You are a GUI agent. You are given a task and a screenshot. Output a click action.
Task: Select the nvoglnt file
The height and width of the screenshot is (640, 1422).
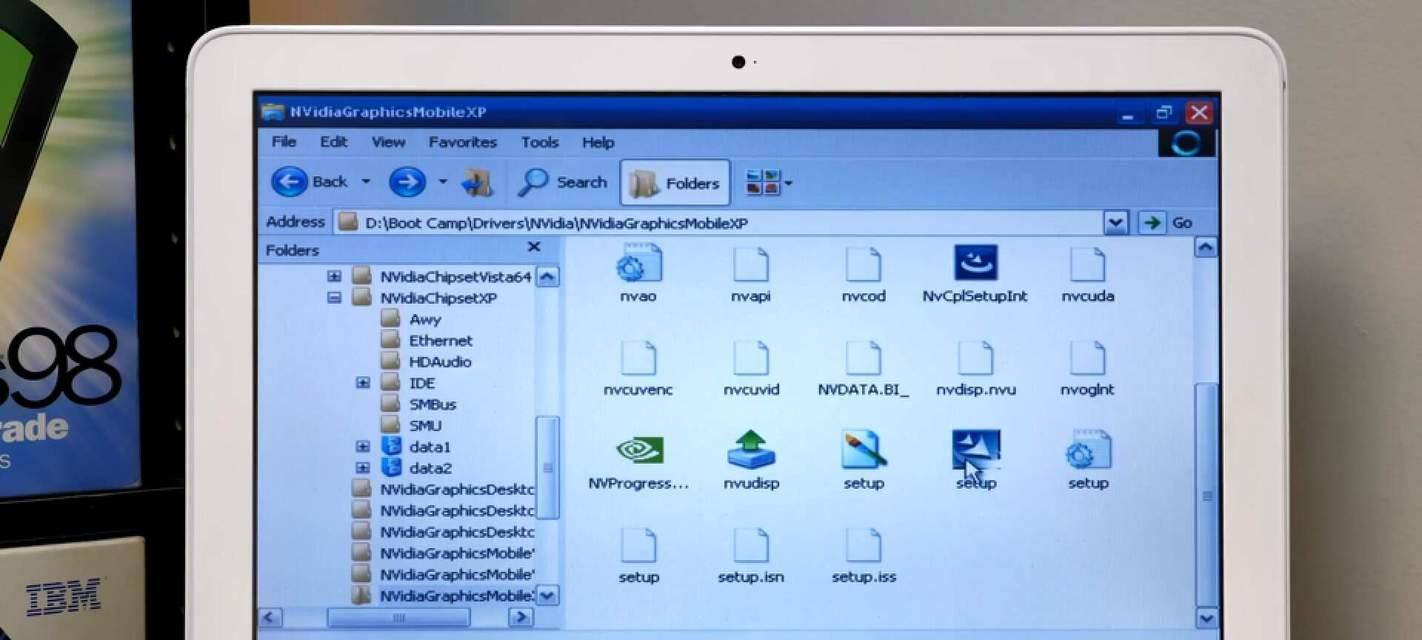[x=1087, y=369]
